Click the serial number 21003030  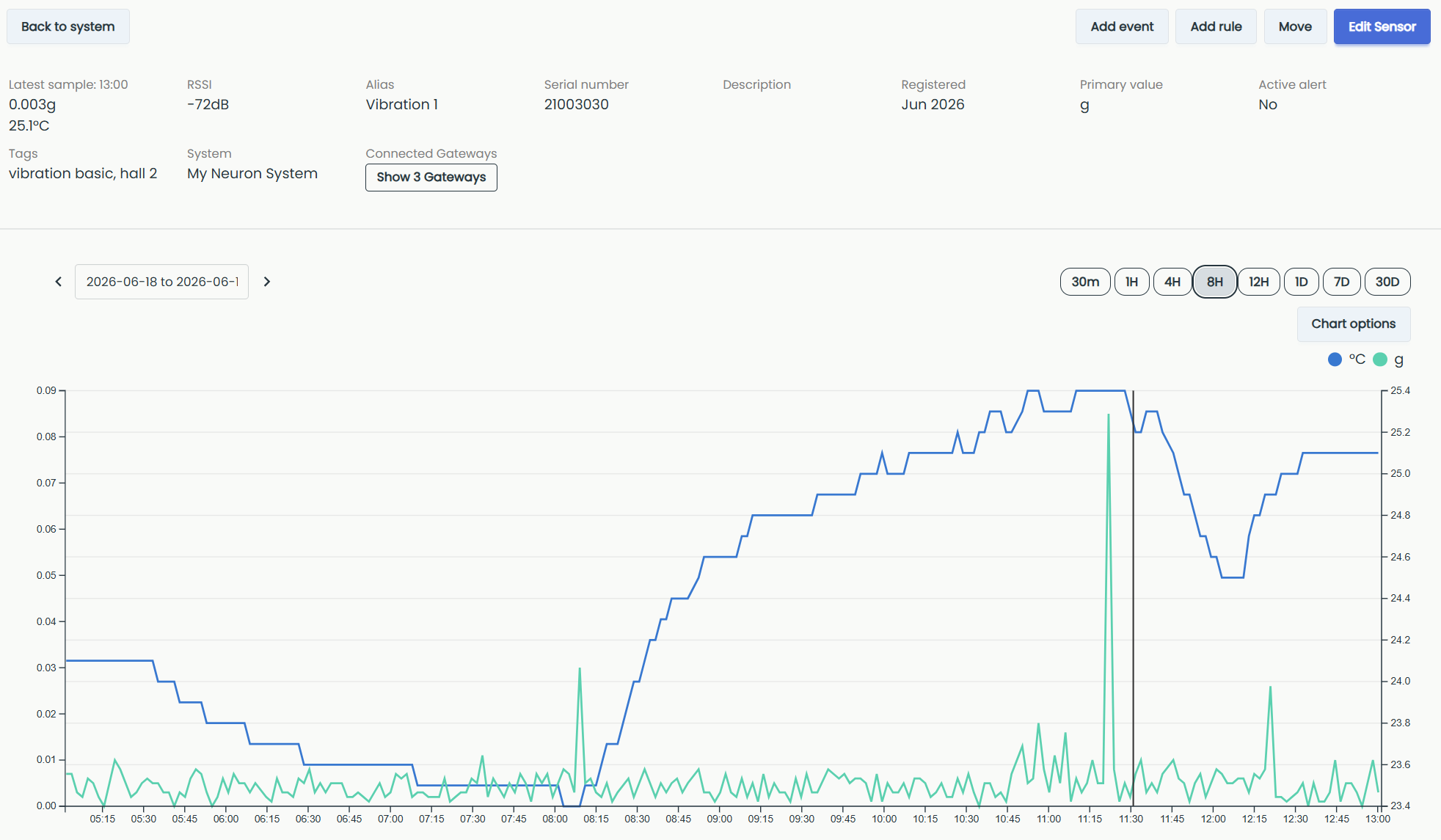click(577, 104)
